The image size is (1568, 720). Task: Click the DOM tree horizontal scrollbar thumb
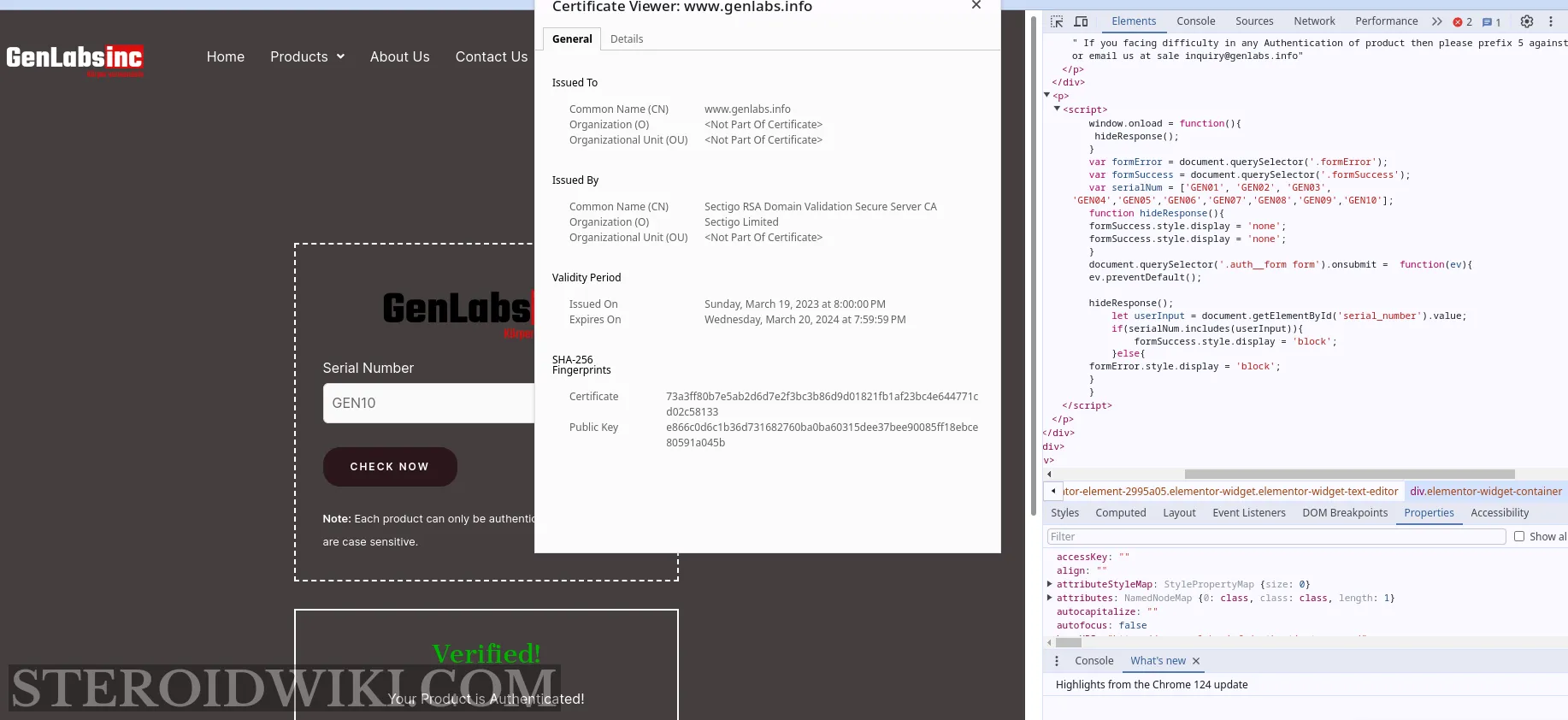[1349, 474]
